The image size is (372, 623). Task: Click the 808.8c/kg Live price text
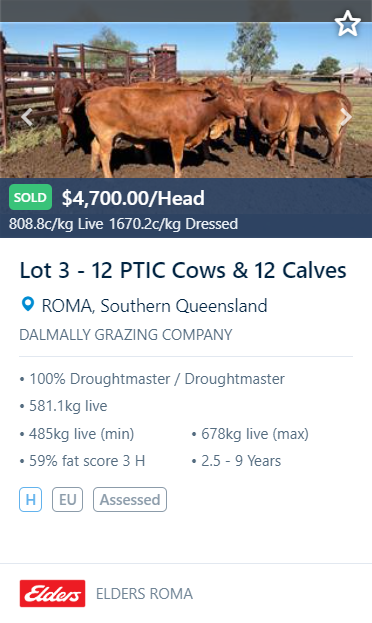coord(56,224)
